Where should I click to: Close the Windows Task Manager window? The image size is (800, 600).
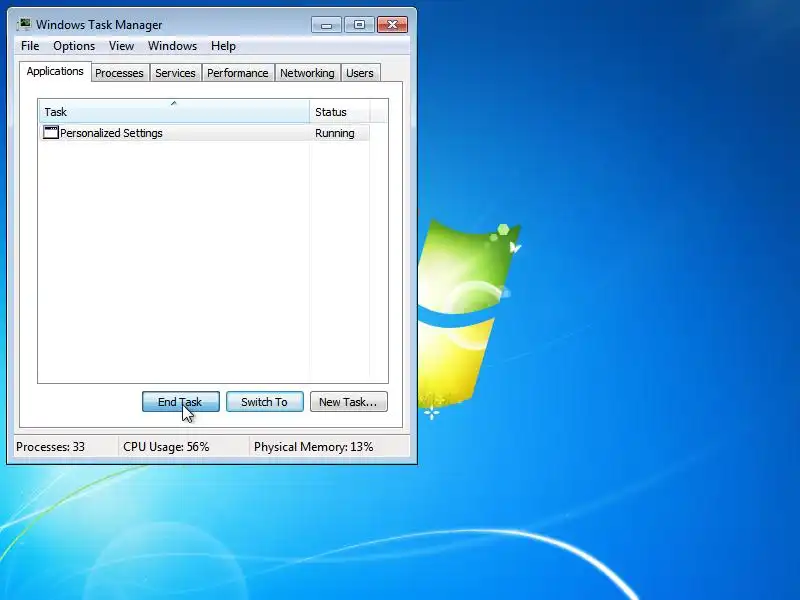pos(392,24)
